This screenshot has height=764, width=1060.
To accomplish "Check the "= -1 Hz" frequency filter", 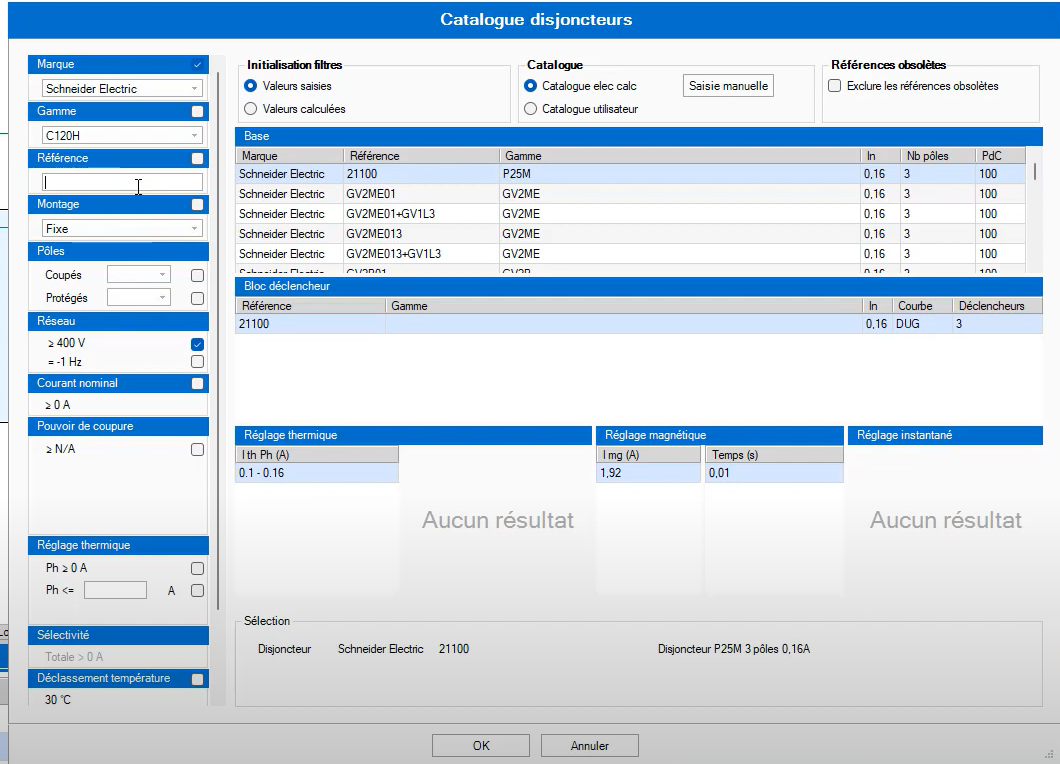I will 196,361.
